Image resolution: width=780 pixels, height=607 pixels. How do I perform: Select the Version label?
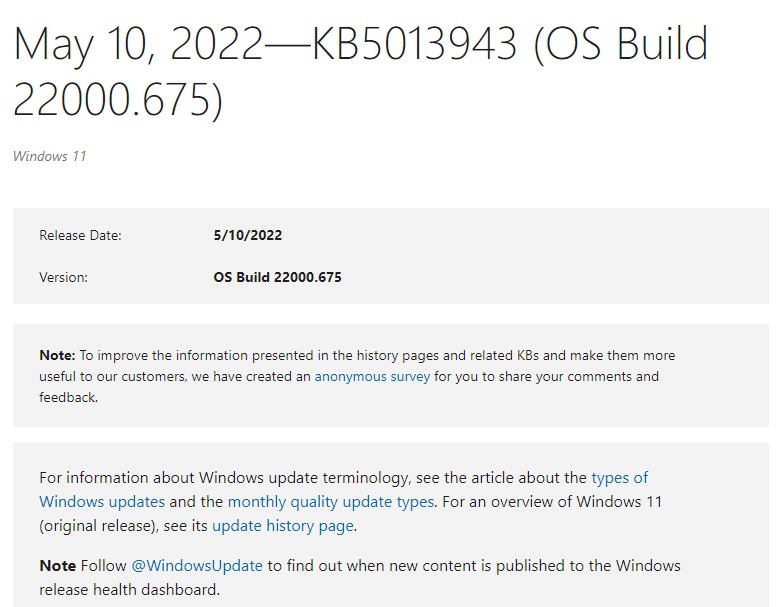tap(63, 277)
